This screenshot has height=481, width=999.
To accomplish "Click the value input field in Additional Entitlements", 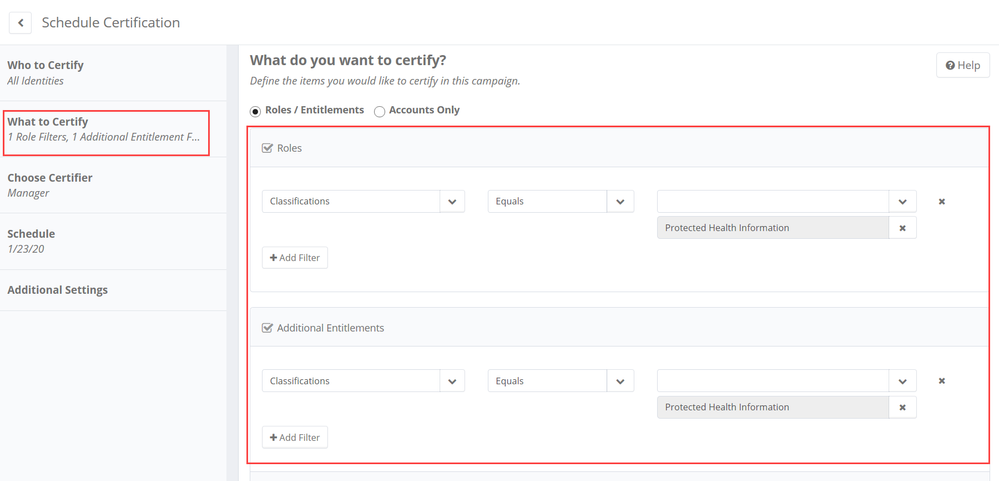I will click(772, 381).
